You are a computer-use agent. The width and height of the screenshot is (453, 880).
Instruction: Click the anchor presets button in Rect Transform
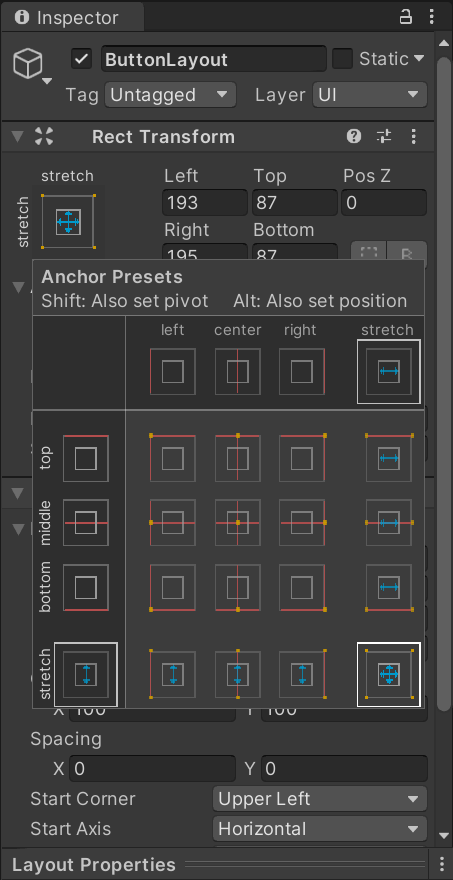67,222
